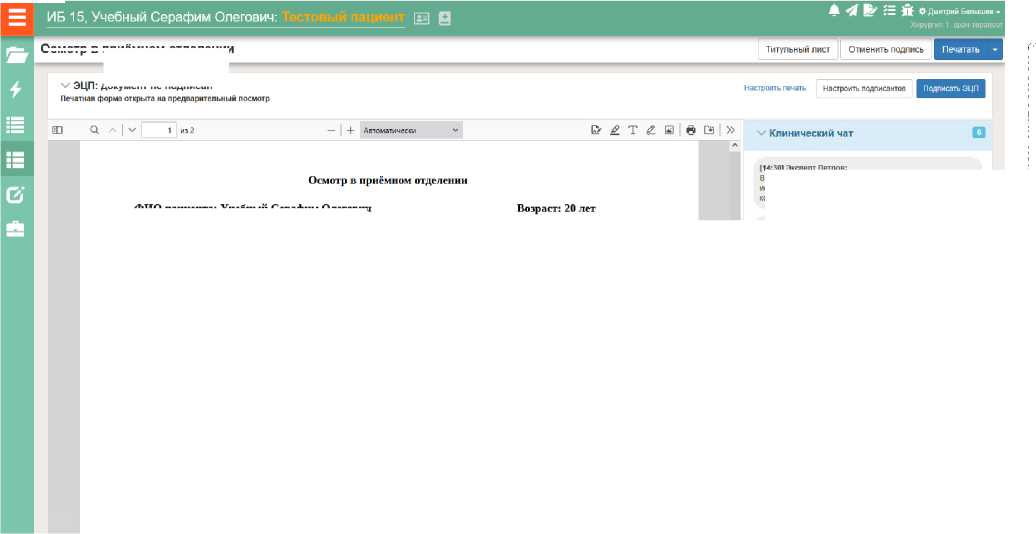The image size is (1036, 534).
Task: Toggle the PDF viewer sidebar
Action: (x=57, y=130)
